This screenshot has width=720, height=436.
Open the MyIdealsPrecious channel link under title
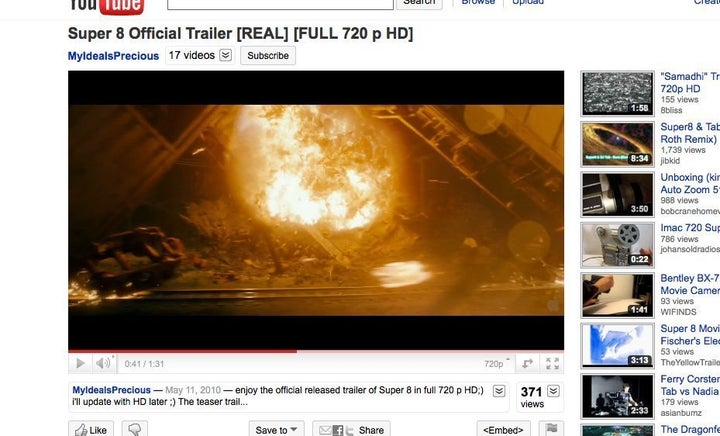[113, 56]
